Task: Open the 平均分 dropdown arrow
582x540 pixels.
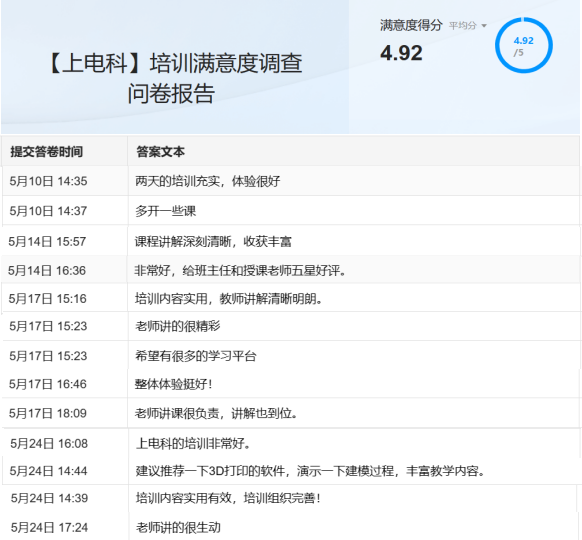Action: click(484, 26)
